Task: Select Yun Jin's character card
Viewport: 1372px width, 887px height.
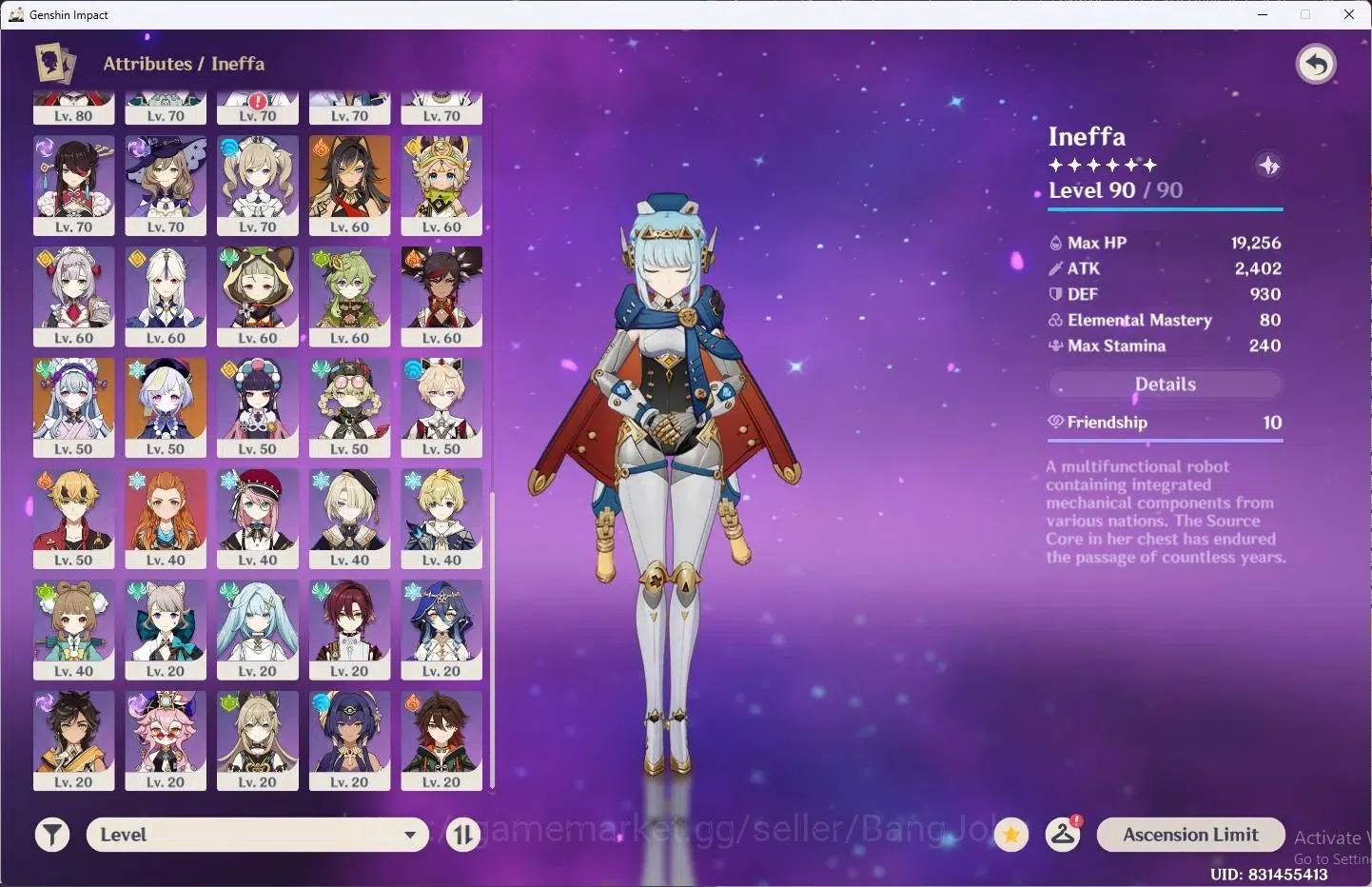Action: click(x=258, y=408)
